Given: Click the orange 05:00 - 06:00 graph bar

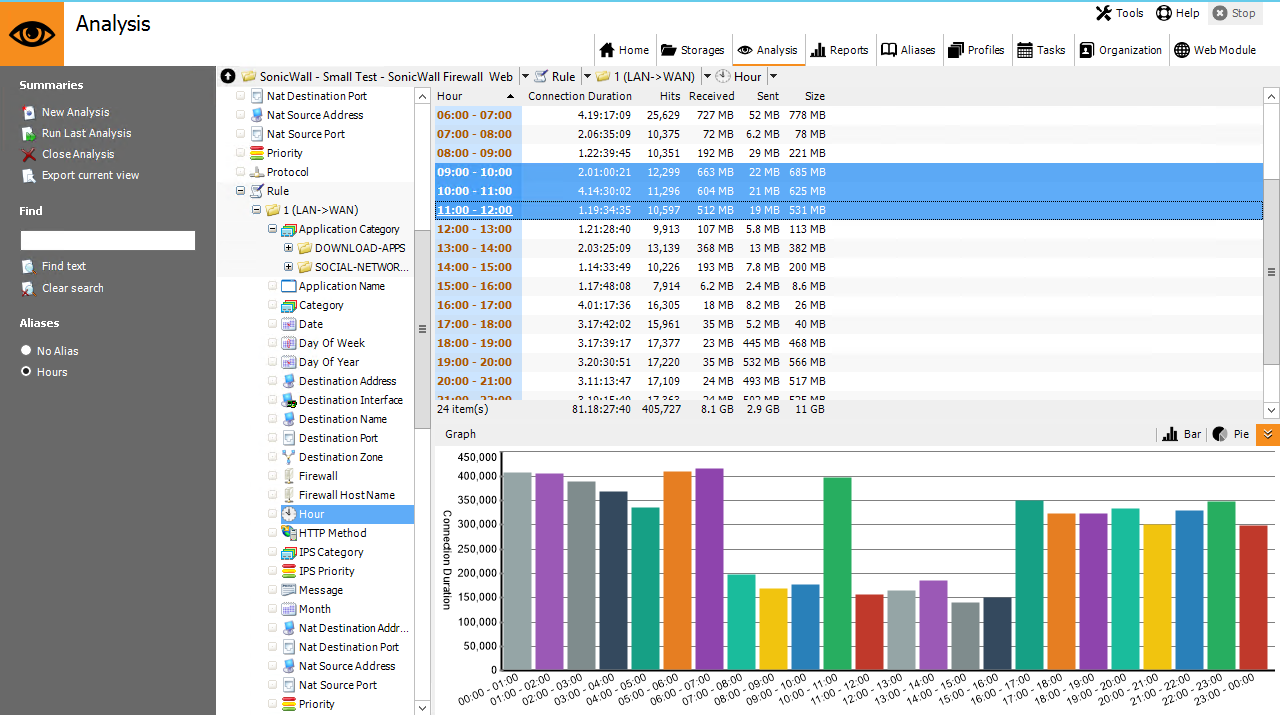Looking at the screenshot, I should [x=677, y=570].
